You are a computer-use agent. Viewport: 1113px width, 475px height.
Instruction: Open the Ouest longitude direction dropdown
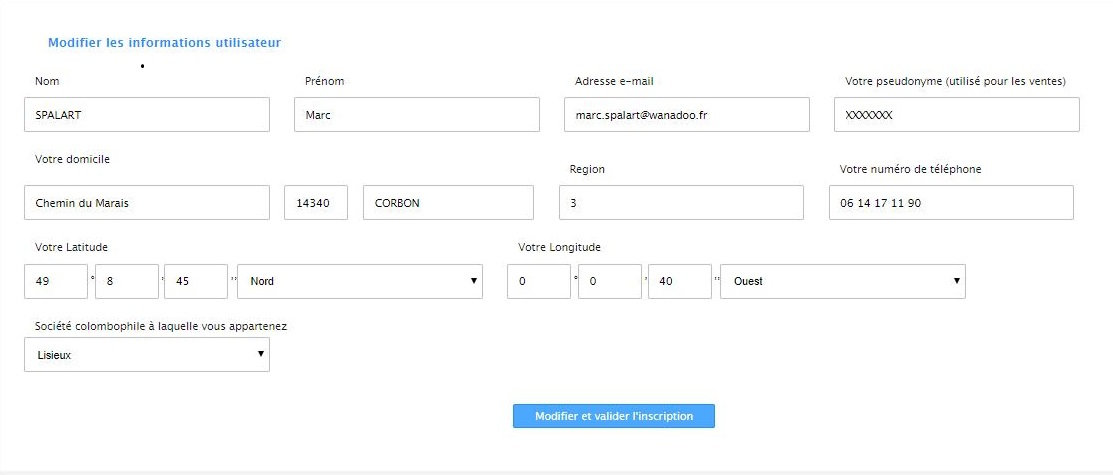pos(843,281)
